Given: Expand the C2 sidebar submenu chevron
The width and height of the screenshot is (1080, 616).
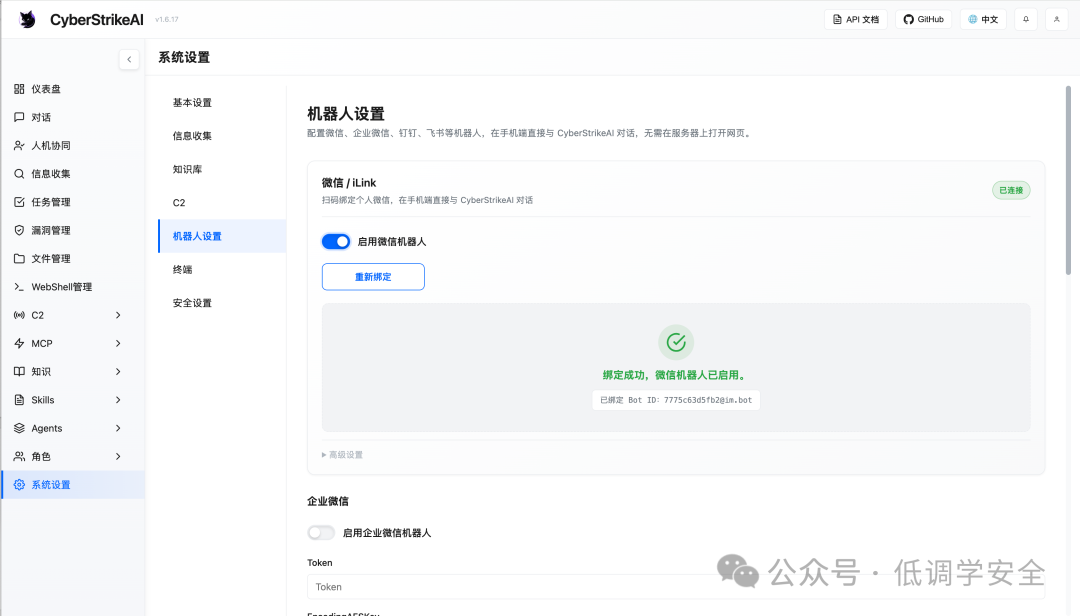Looking at the screenshot, I should point(118,315).
